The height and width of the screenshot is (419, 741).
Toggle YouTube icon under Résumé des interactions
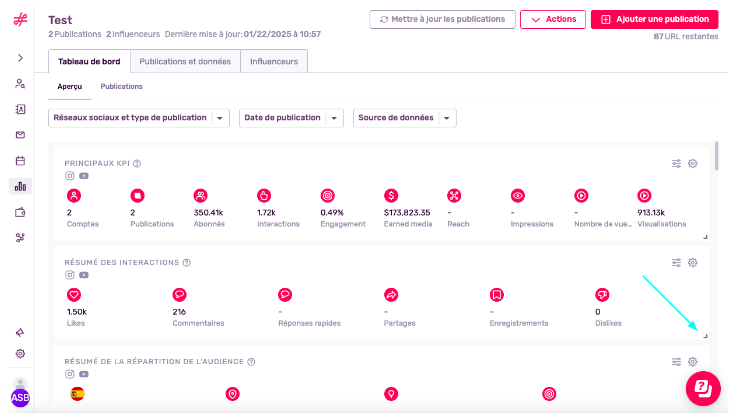pos(84,275)
